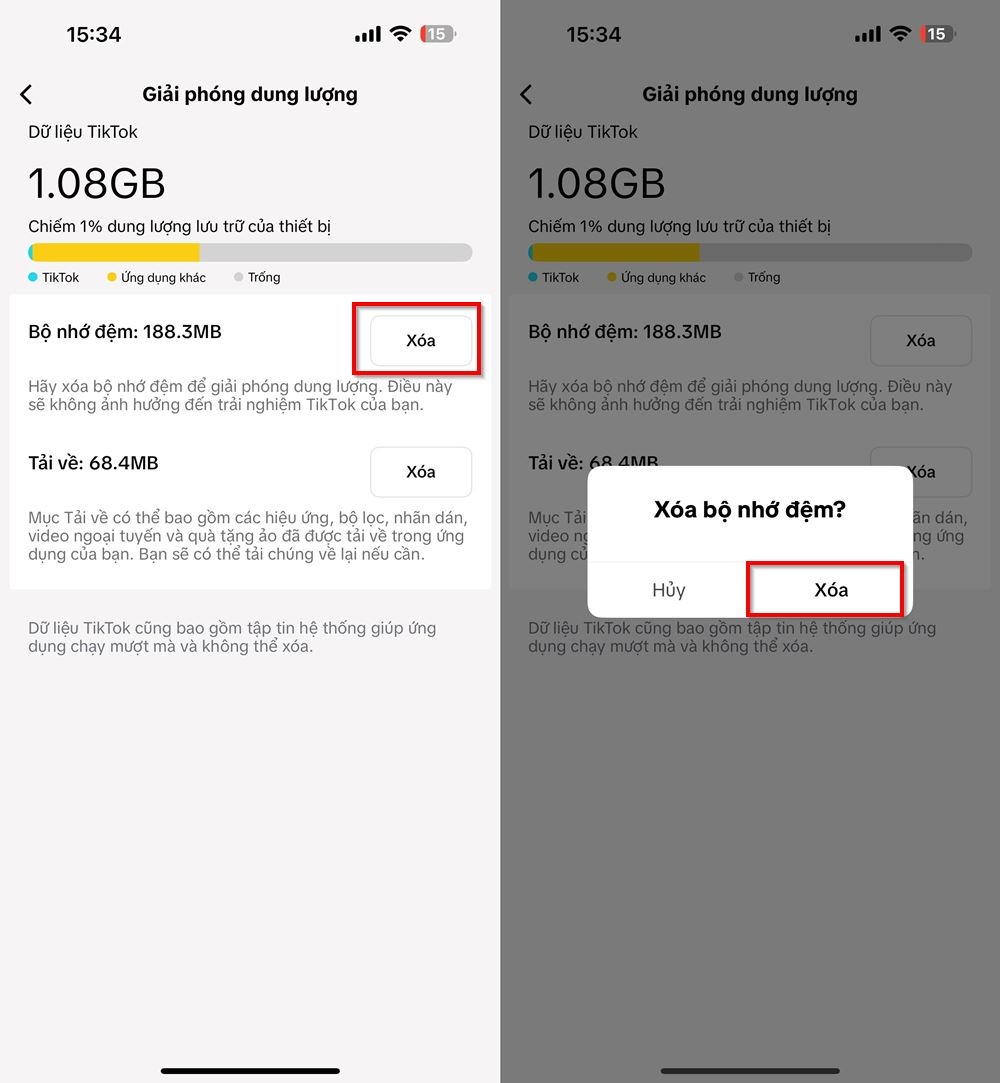Tap Wi-Fi status icon on right screen
Screen dimensions: 1000x1083
pyautogui.click(x=900, y=34)
